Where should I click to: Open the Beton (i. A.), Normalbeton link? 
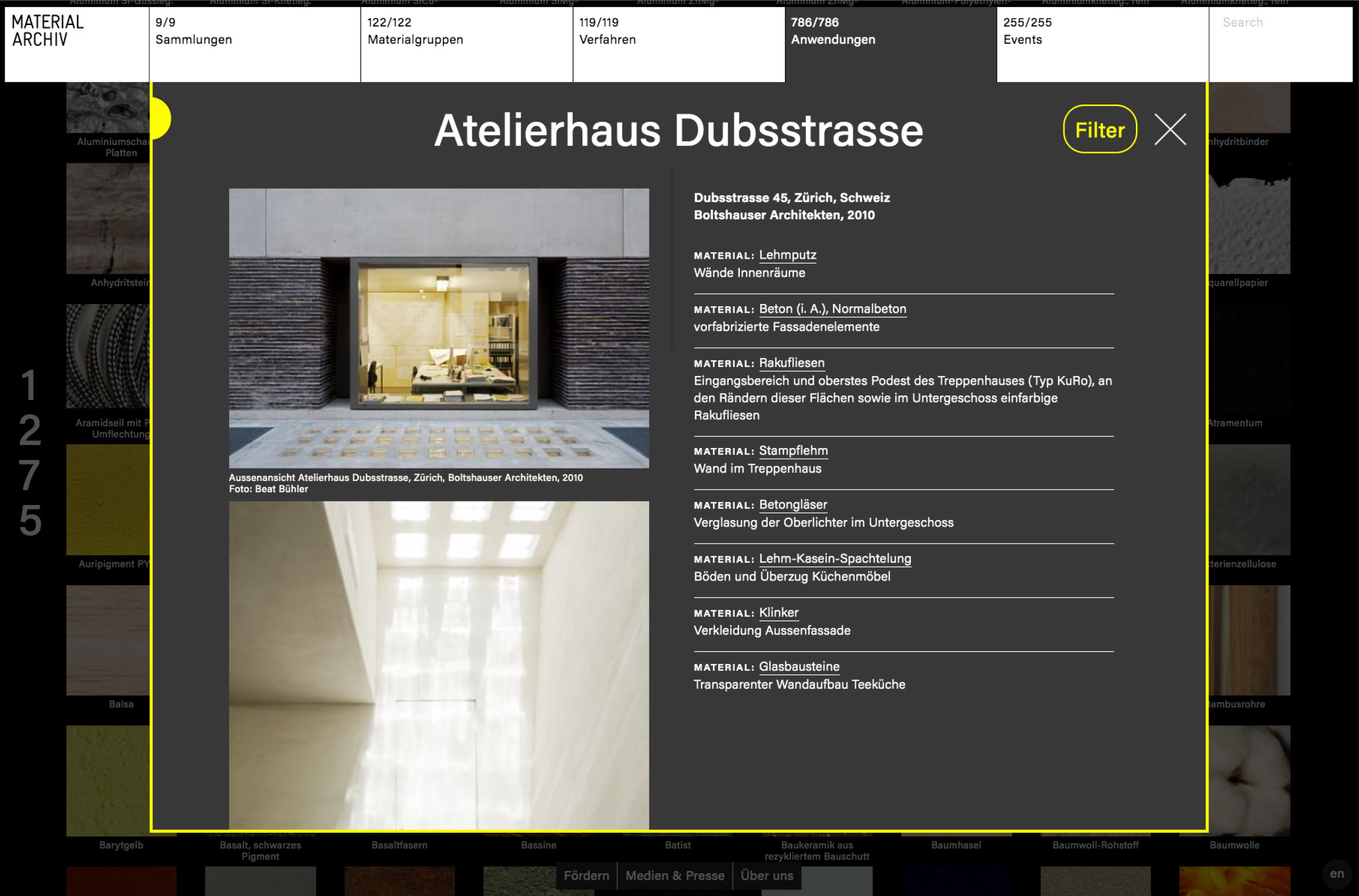[832, 309]
